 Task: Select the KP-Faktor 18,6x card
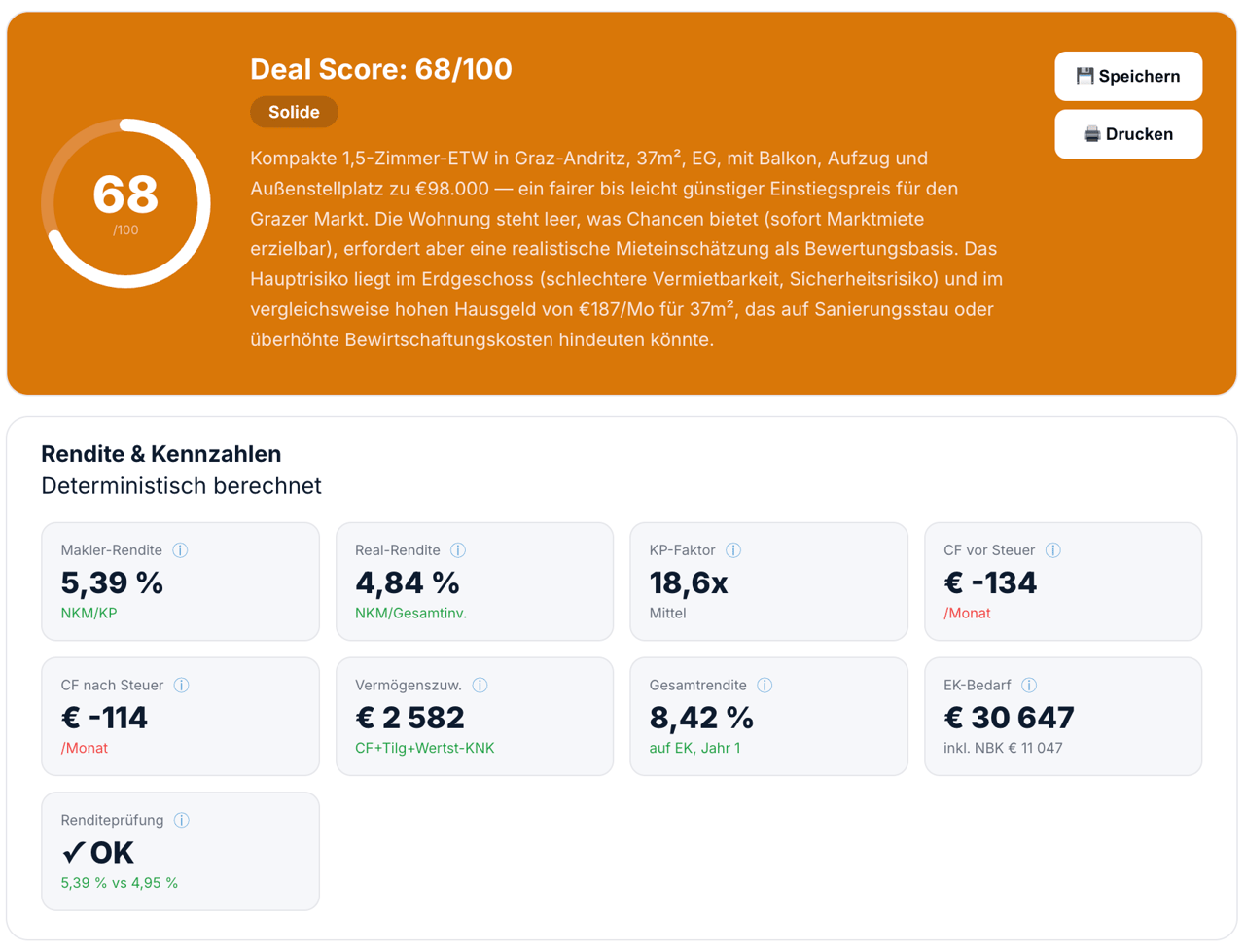point(768,582)
